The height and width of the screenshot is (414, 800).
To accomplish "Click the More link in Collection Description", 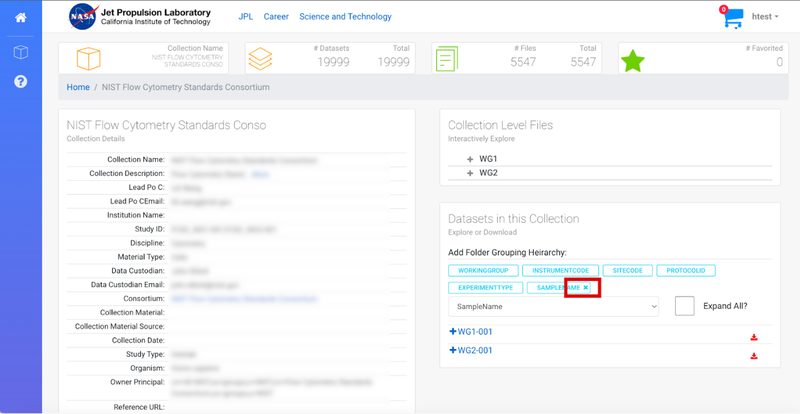I will click(261, 174).
